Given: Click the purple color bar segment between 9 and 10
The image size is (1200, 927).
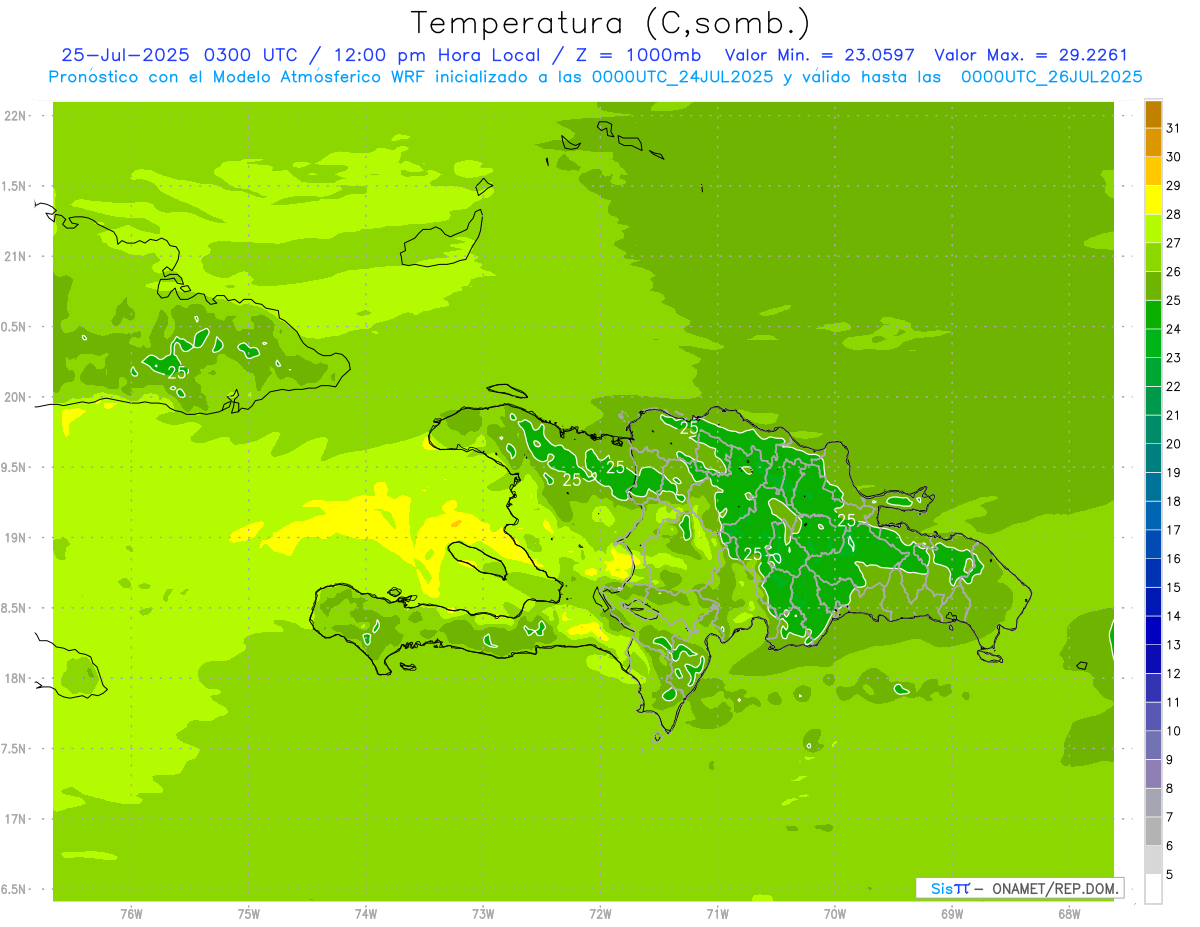Looking at the screenshot, I should coord(1153,745).
